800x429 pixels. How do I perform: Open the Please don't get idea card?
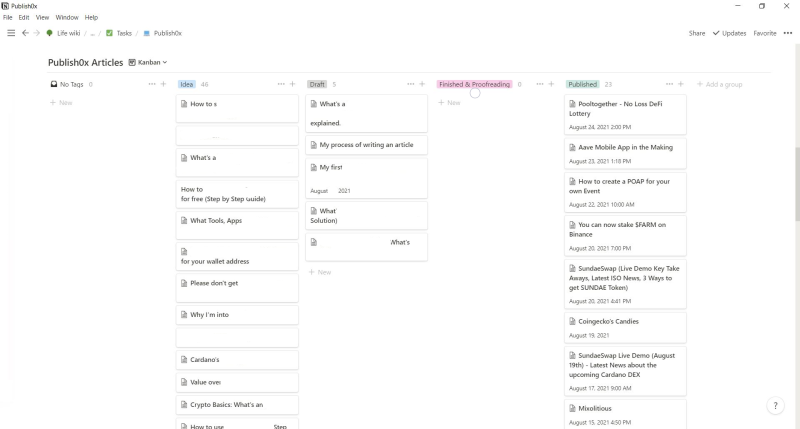click(237, 288)
